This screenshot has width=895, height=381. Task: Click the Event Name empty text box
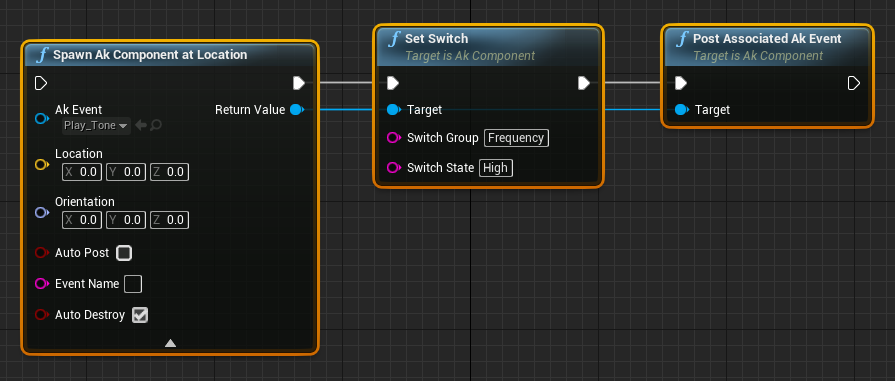133,284
